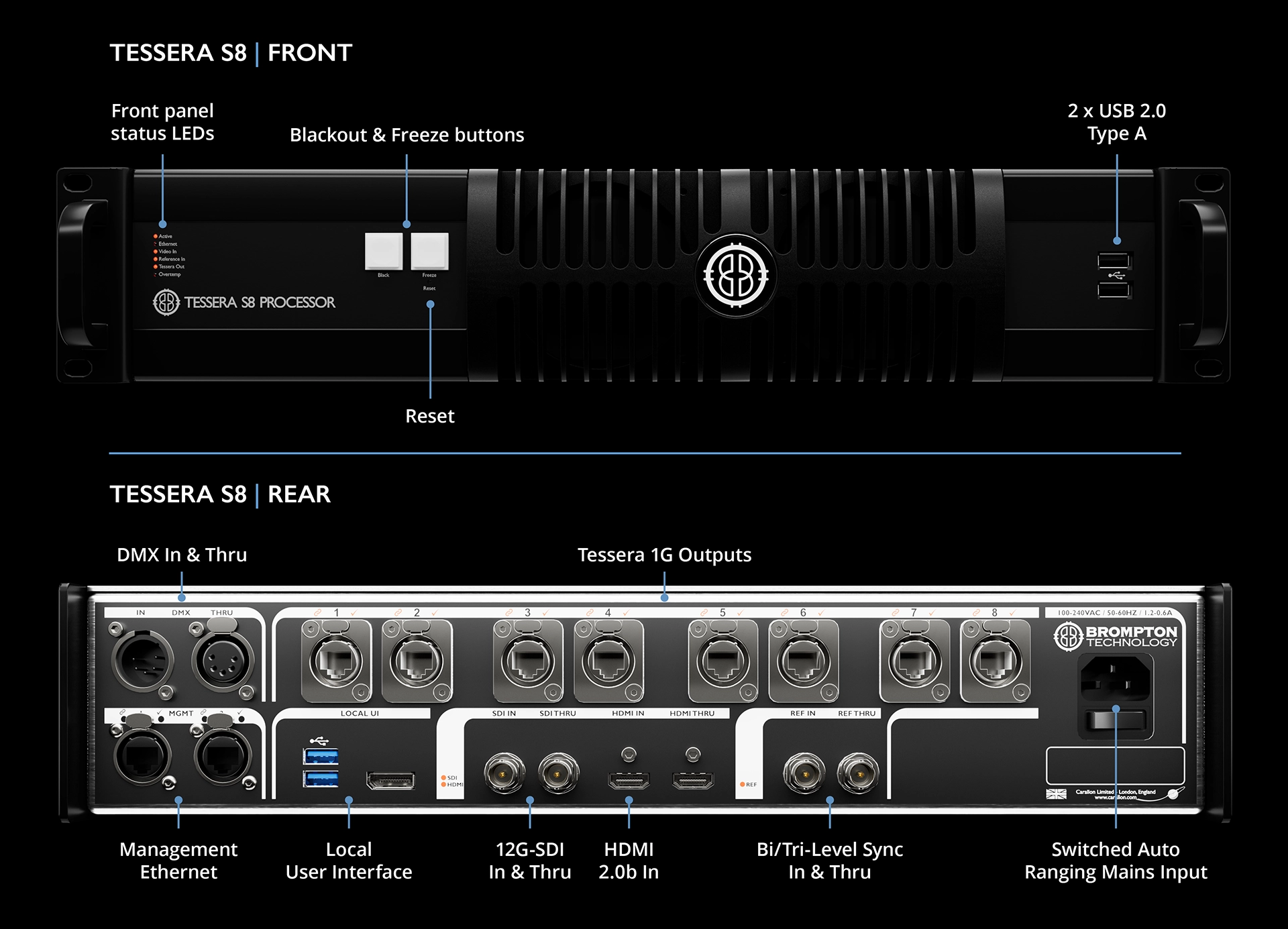This screenshot has height=929, width=1288.
Task: Click the Bi/Tri-Level Sync In & Thru callout
Action: (x=830, y=861)
